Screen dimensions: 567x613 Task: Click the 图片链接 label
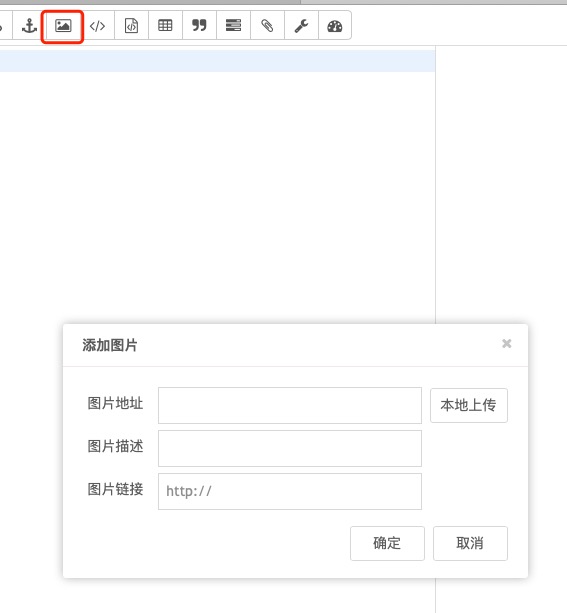[115, 489]
